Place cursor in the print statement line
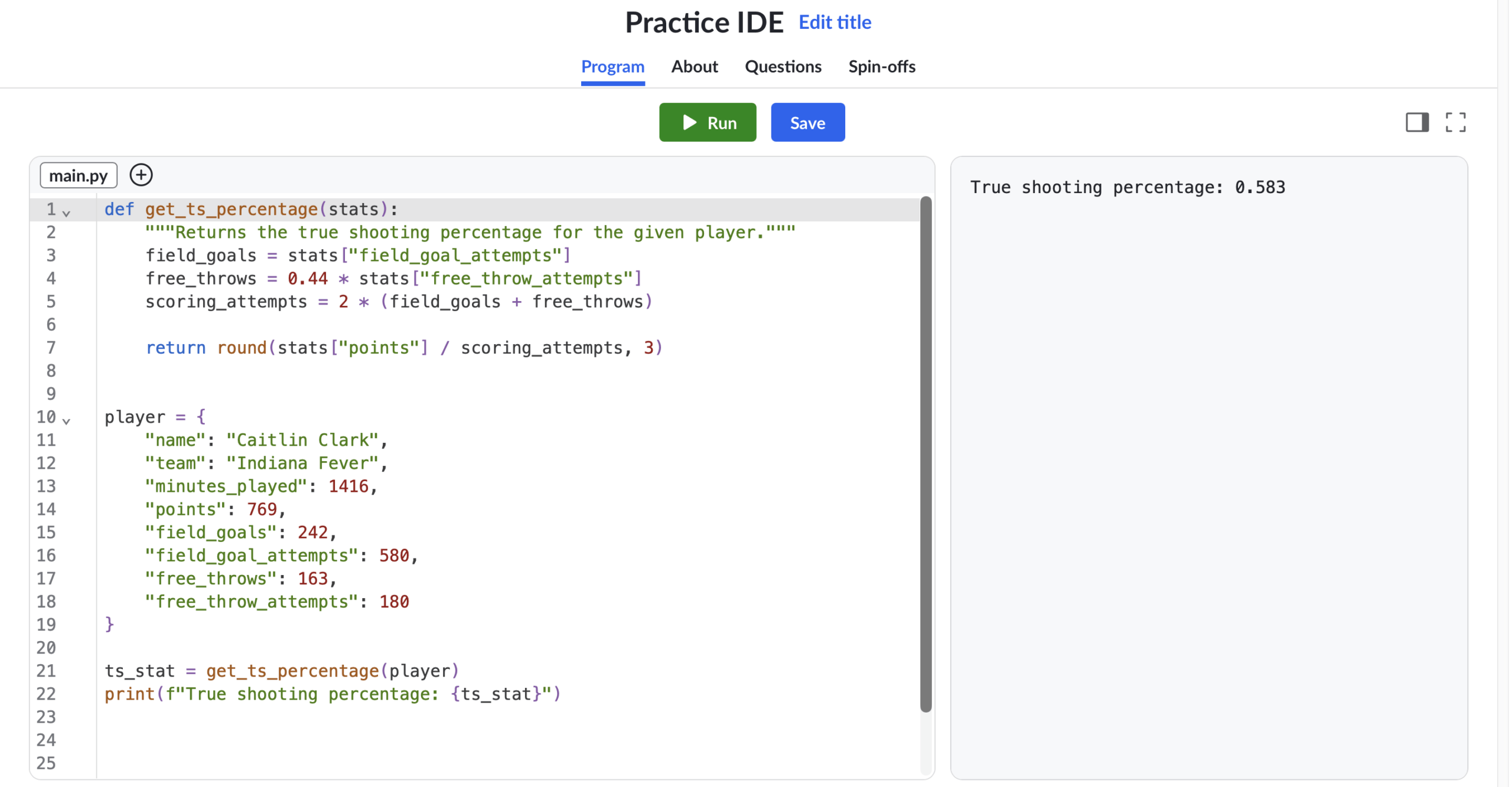Image resolution: width=1512 pixels, height=787 pixels. click(x=333, y=695)
